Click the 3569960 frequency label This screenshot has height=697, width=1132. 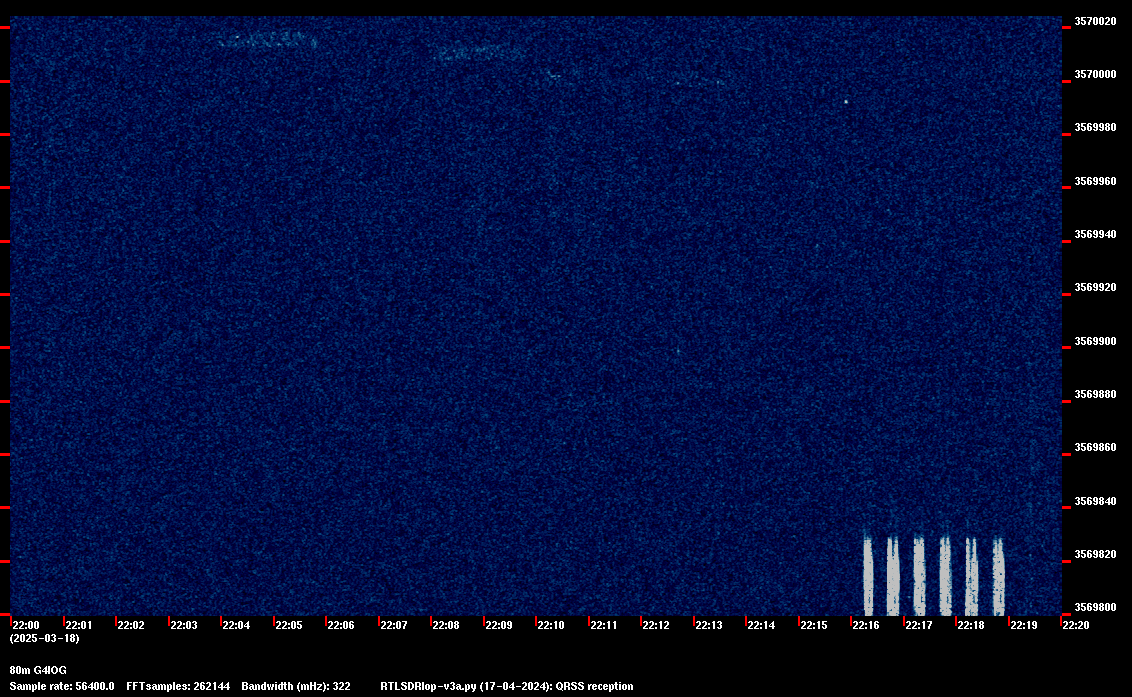[x=1095, y=181]
